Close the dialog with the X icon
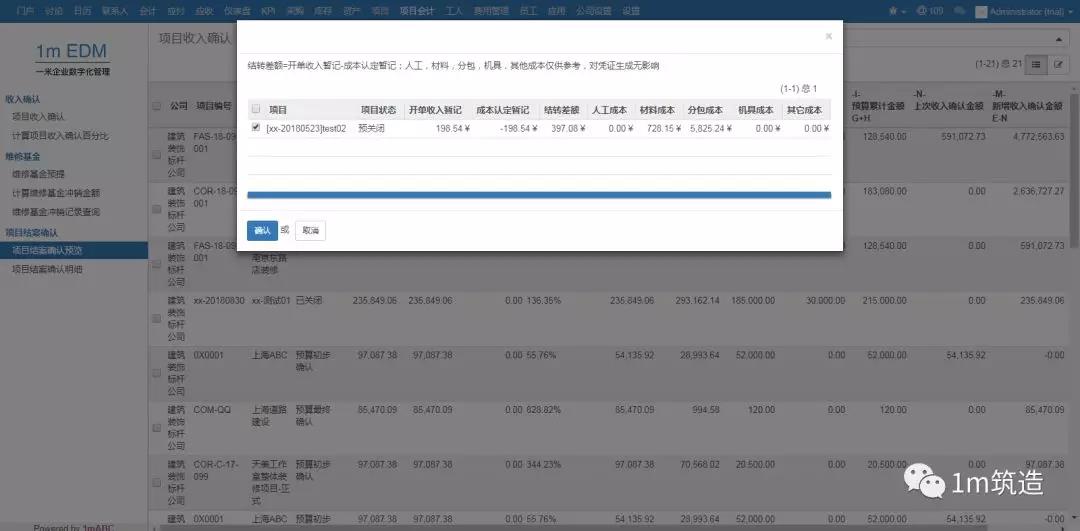Viewport: 1080px width, 531px height. [828, 36]
